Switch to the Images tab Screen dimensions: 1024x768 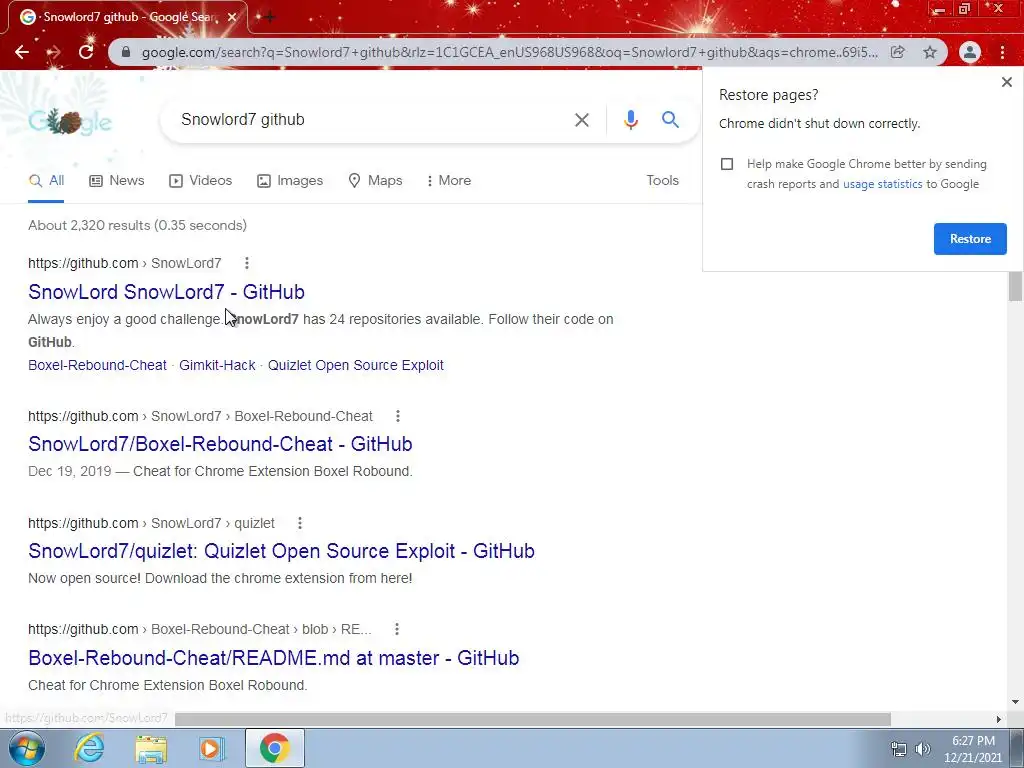point(290,181)
